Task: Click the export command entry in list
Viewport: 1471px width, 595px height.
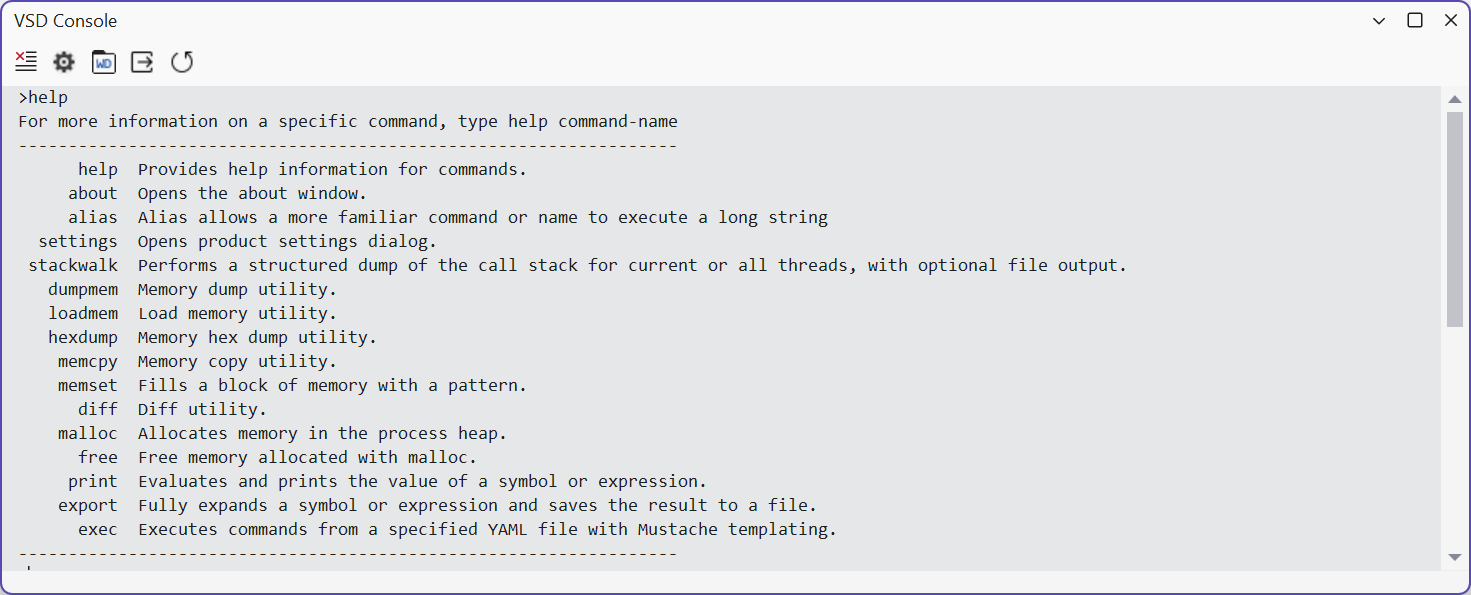Action: (88, 505)
